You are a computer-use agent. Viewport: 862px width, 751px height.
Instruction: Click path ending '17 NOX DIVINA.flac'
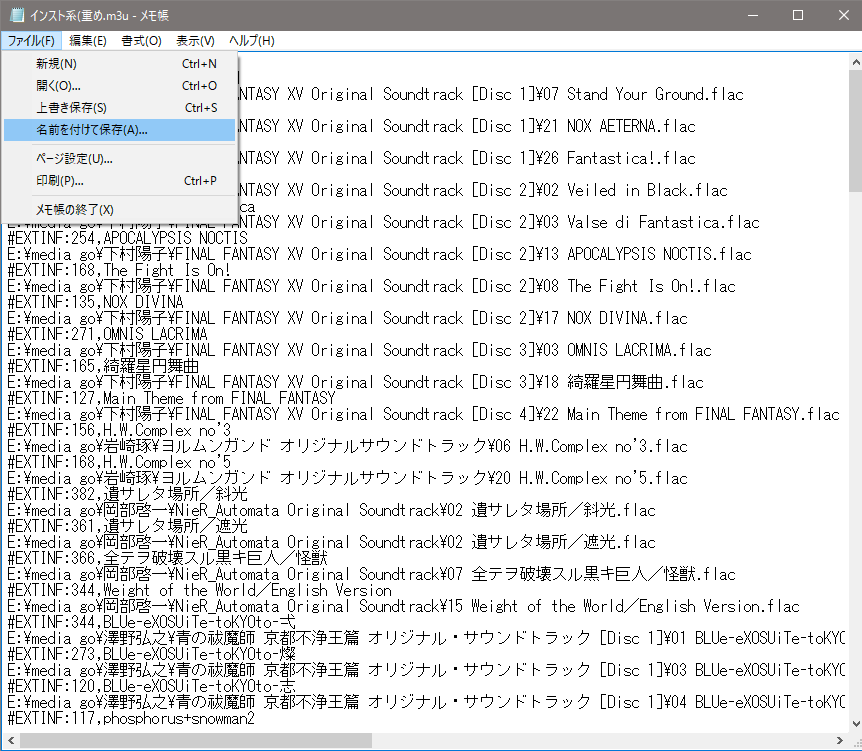pos(347,318)
